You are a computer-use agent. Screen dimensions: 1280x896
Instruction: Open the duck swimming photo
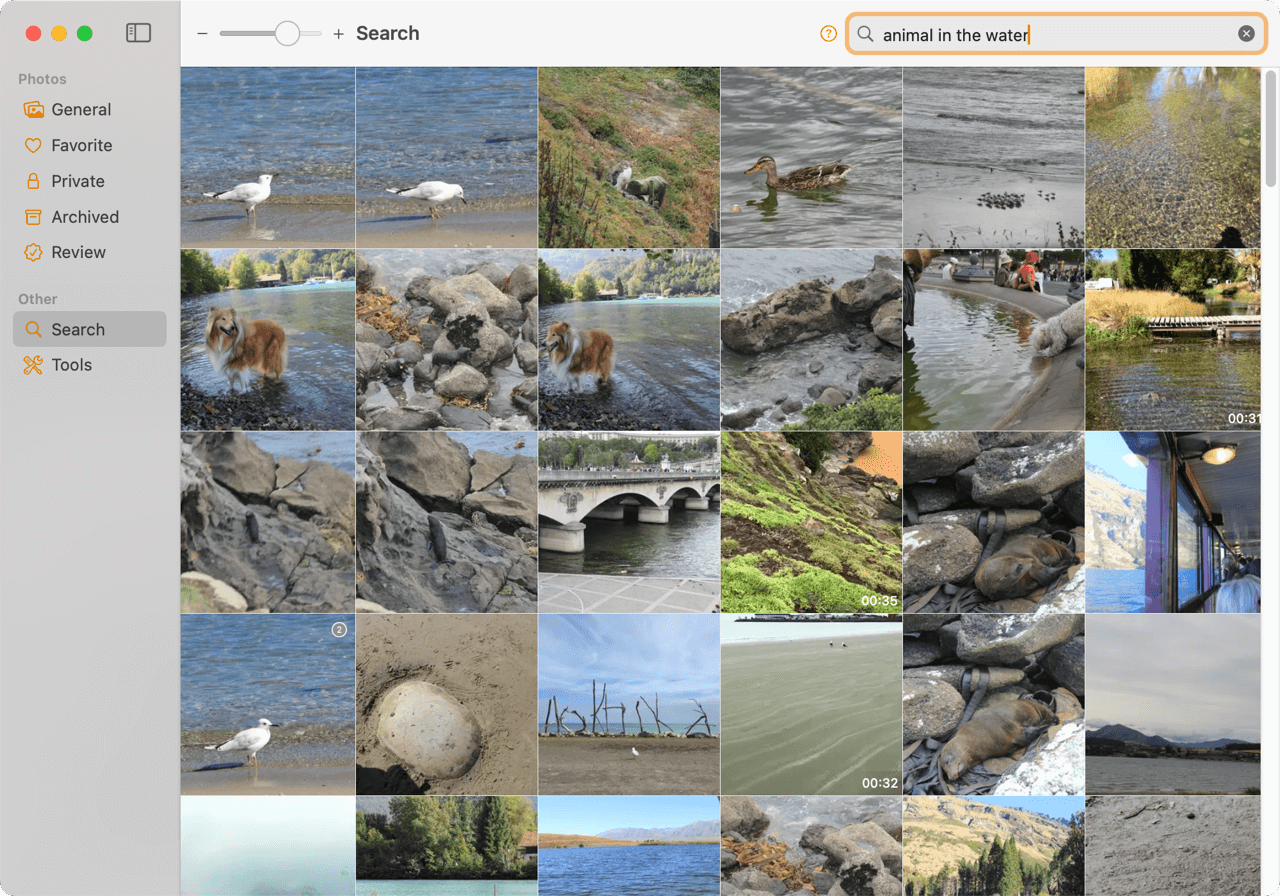pyautogui.click(x=811, y=157)
